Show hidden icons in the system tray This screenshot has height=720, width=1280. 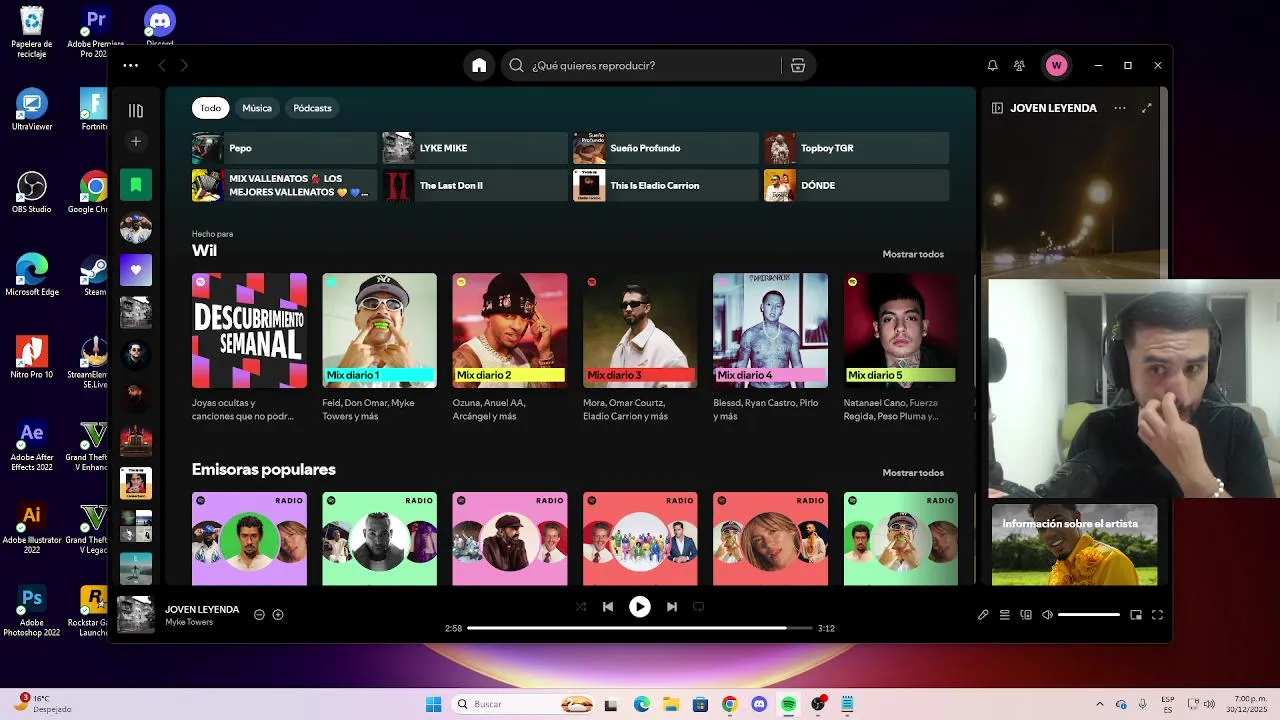(x=1100, y=704)
